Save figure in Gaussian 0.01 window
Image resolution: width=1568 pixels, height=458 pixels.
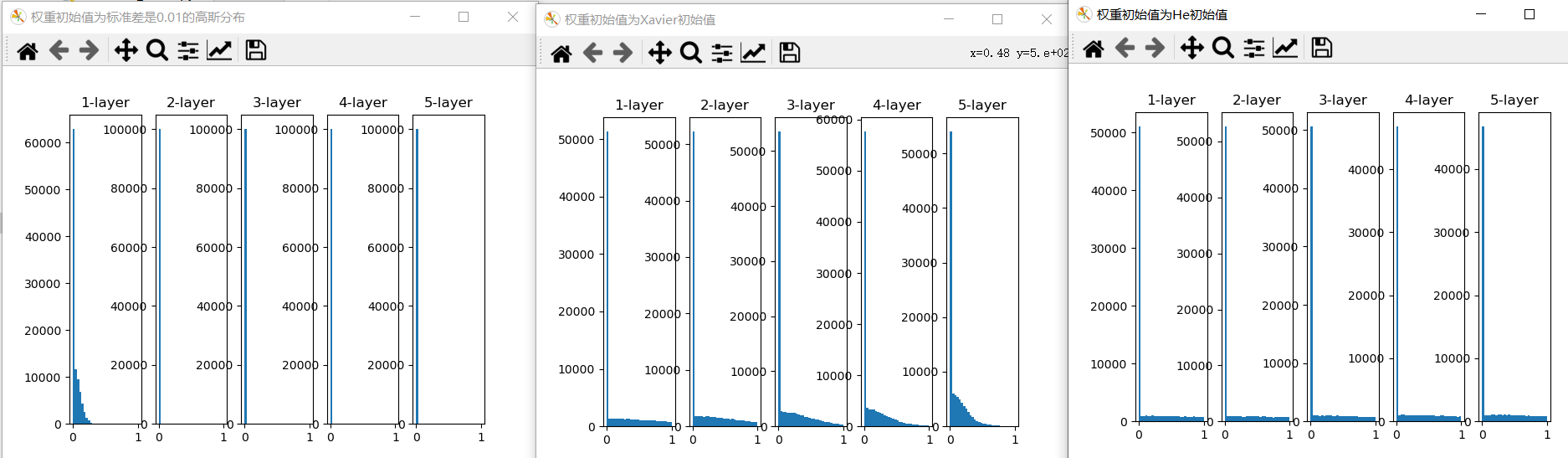tap(256, 51)
